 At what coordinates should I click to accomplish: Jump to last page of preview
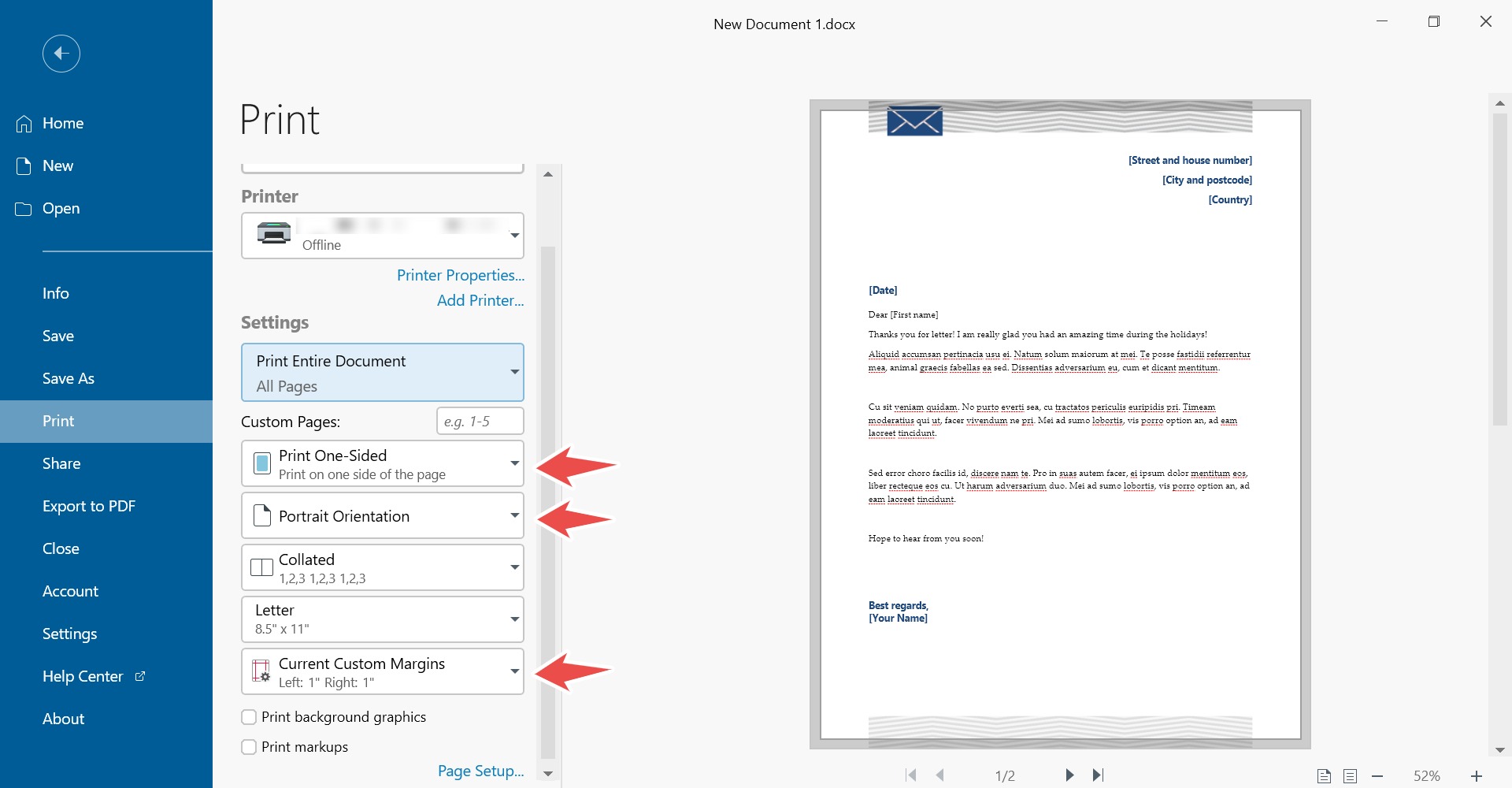coord(1099,775)
